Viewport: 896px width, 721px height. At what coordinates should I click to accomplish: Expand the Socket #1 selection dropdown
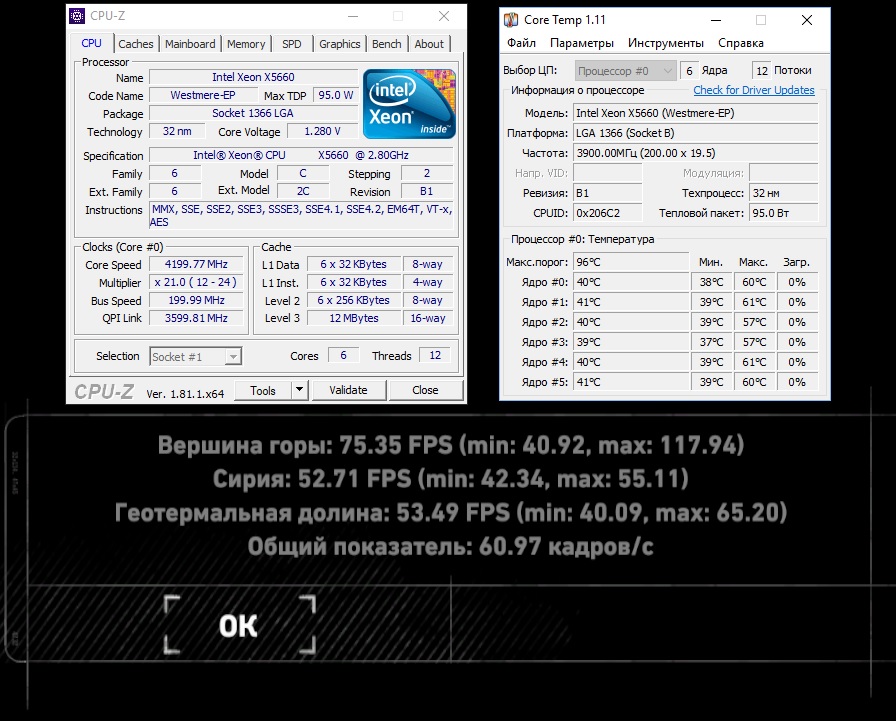tap(233, 357)
